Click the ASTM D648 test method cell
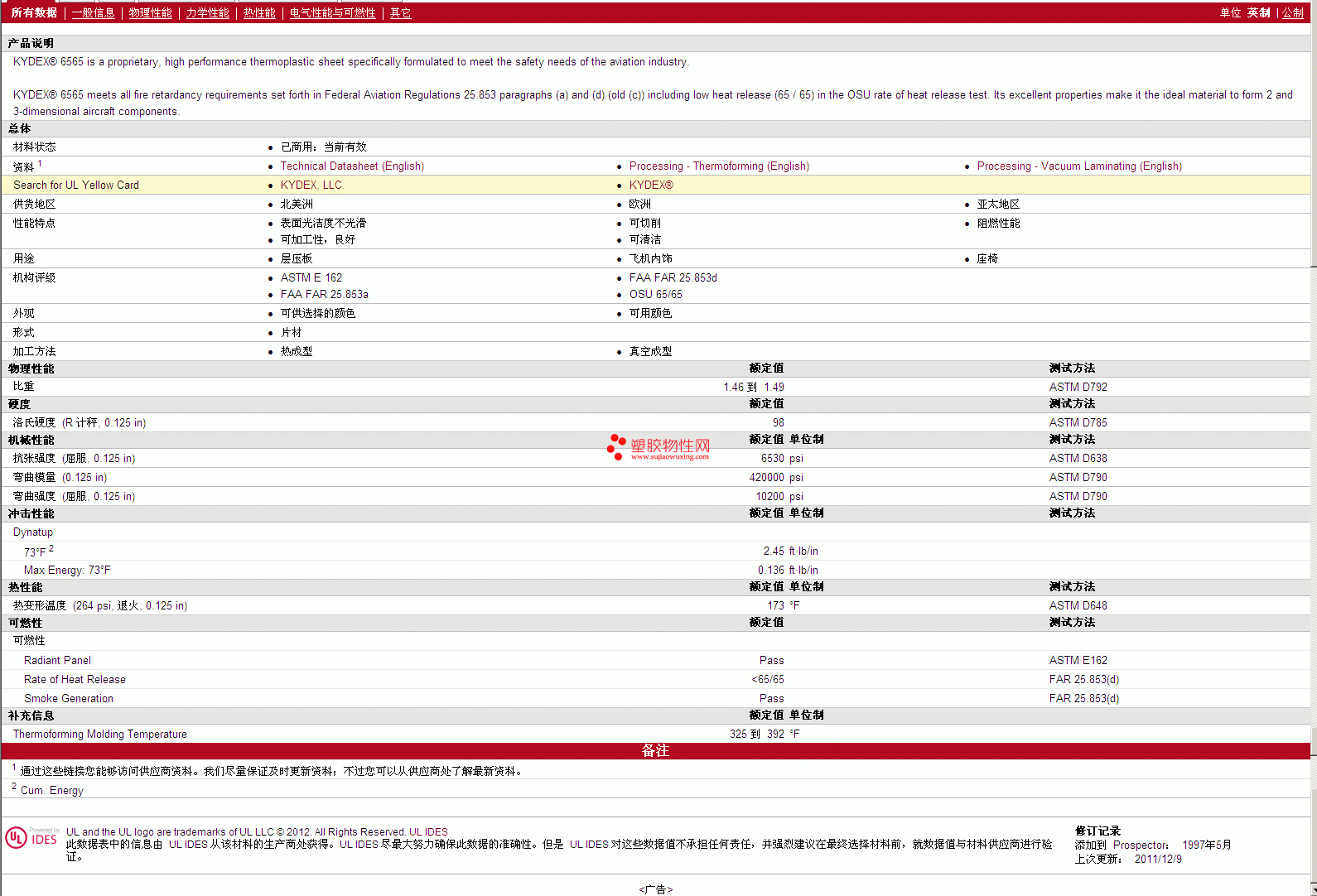Screen dimensions: 1317x896 [1078, 605]
